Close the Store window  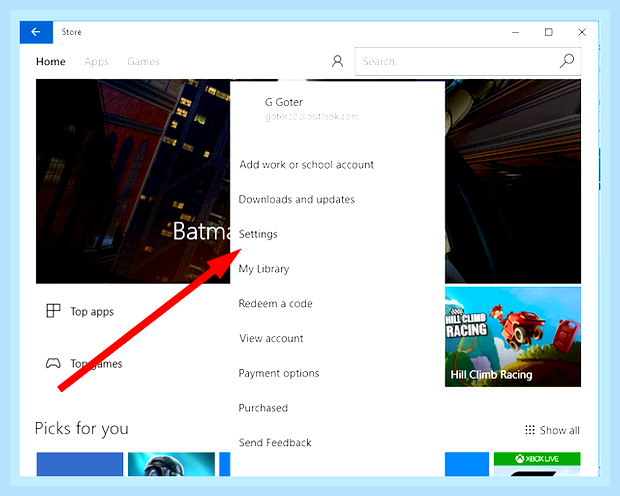[582, 32]
